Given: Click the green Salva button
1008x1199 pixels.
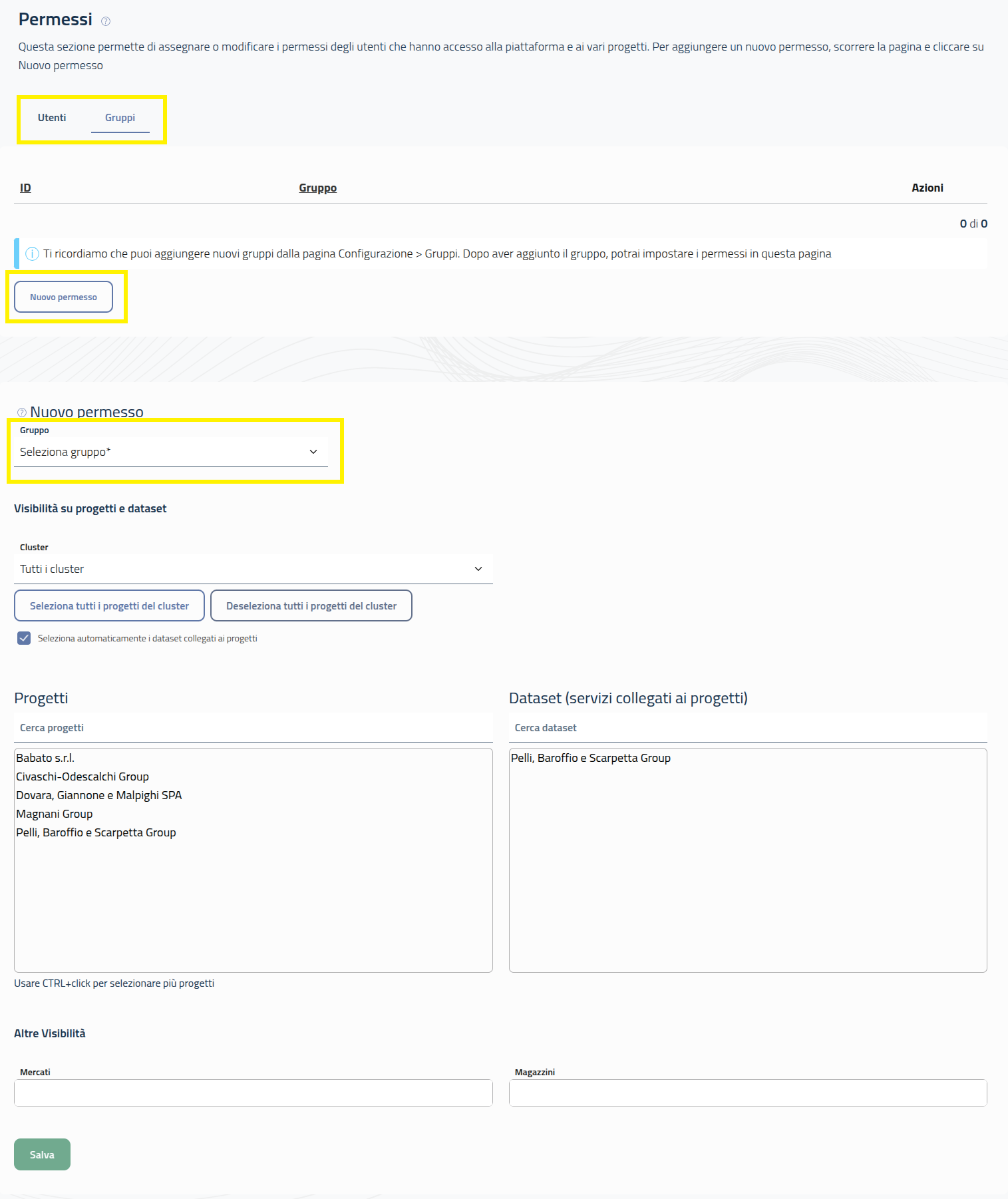Looking at the screenshot, I should tap(42, 1154).
